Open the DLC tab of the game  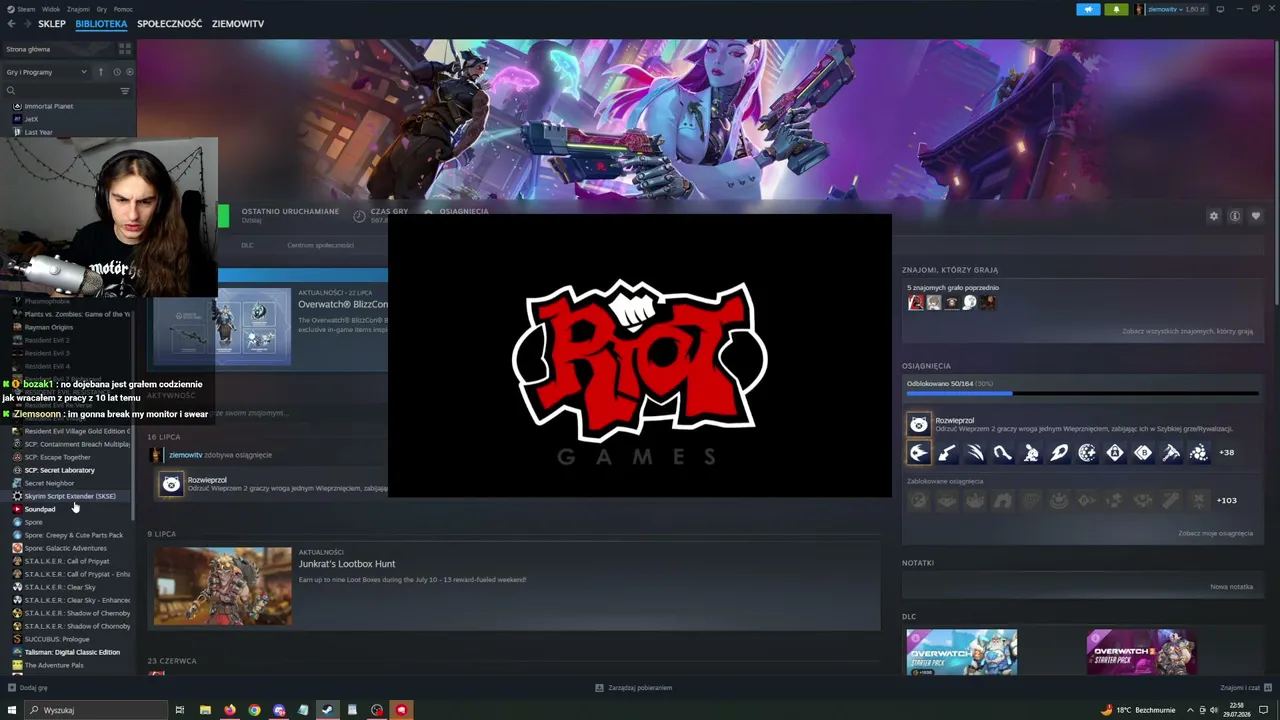click(x=247, y=245)
